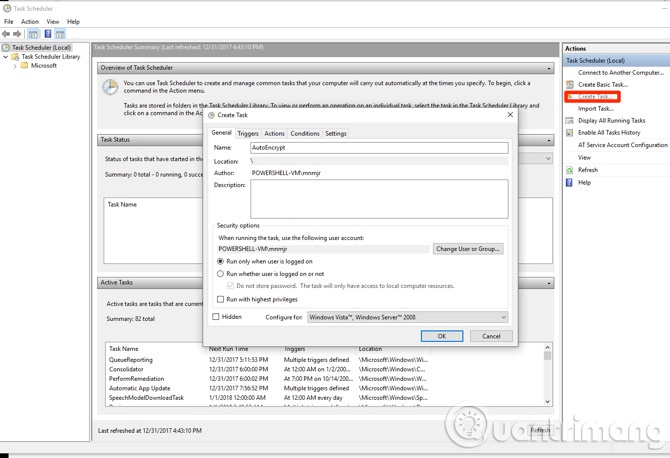The width and height of the screenshot is (670, 458).
Task: Open the Configure for dropdown
Action: click(408, 317)
